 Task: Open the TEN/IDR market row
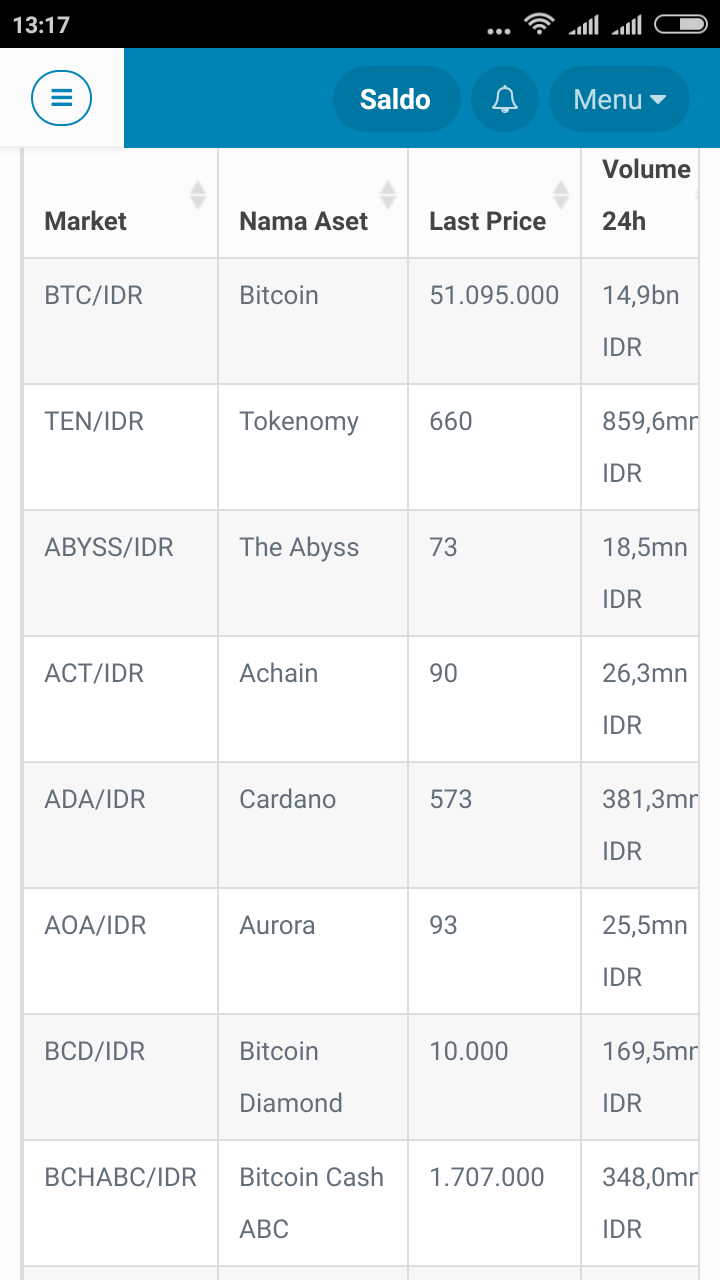94,421
